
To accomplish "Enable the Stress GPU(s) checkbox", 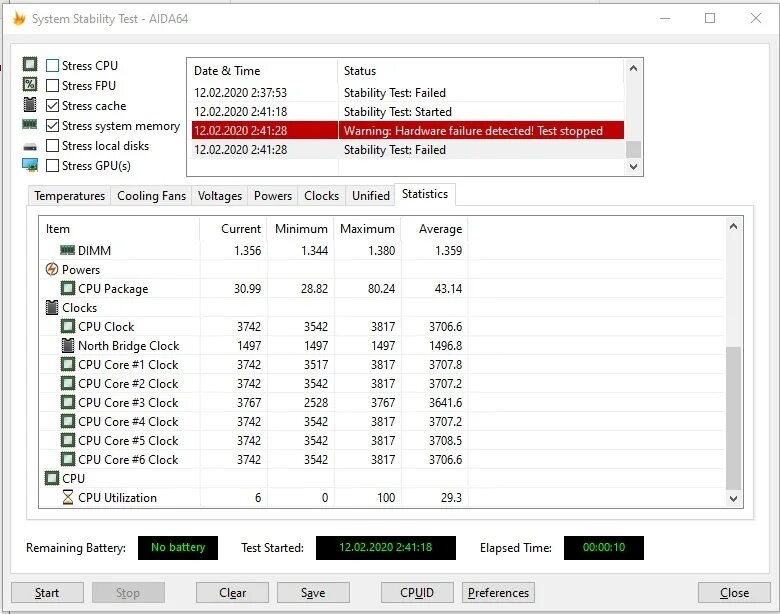I will click(52, 165).
